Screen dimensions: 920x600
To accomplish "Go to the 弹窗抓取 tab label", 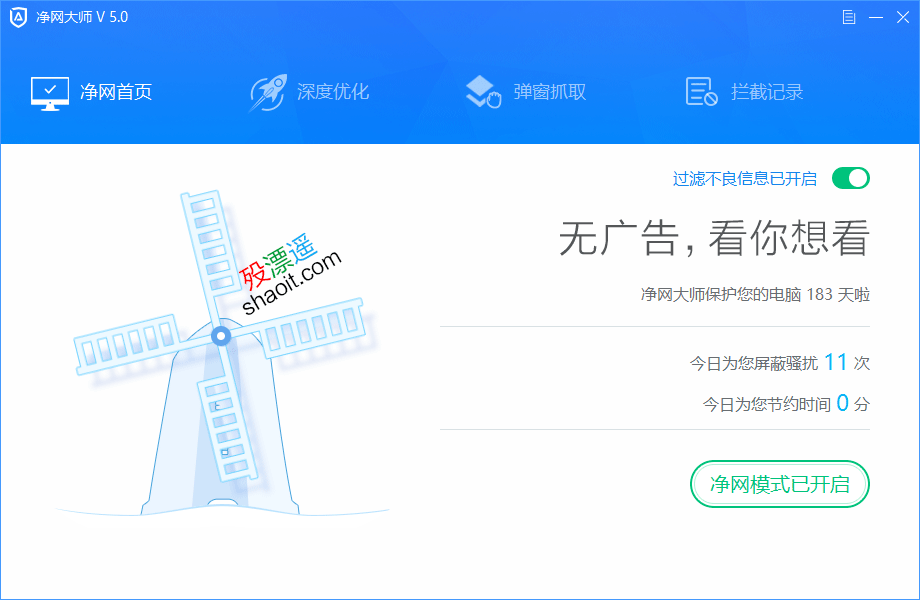I will (550, 93).
